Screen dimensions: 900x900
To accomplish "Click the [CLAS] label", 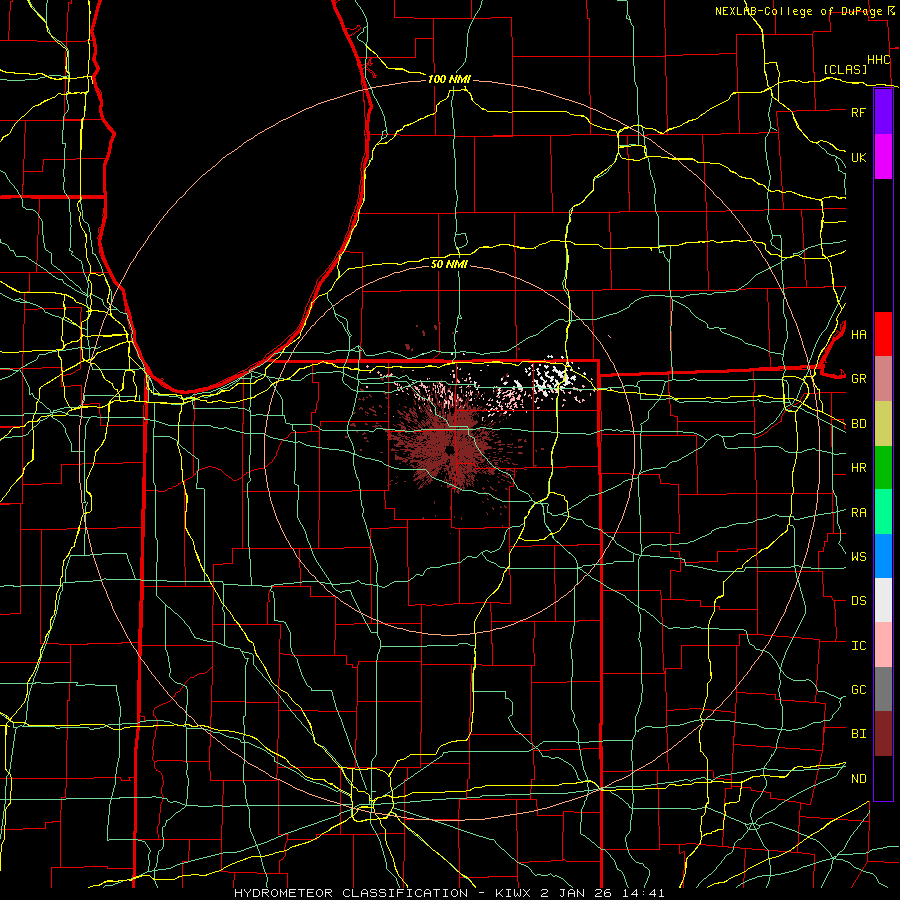I will point(844,69).
